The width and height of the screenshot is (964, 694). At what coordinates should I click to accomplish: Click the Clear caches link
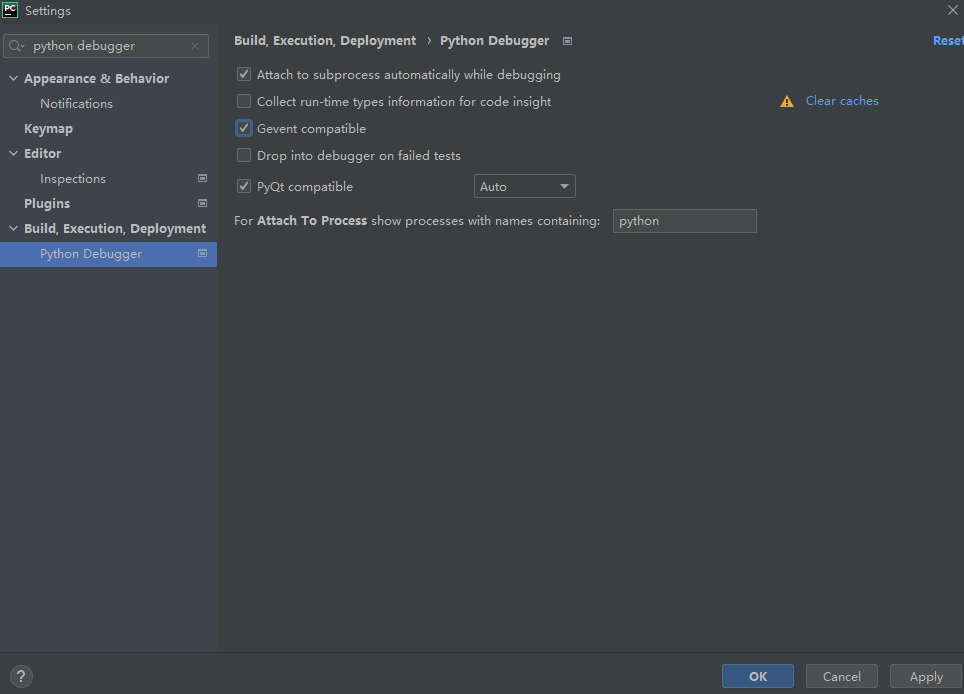(842, 101)
